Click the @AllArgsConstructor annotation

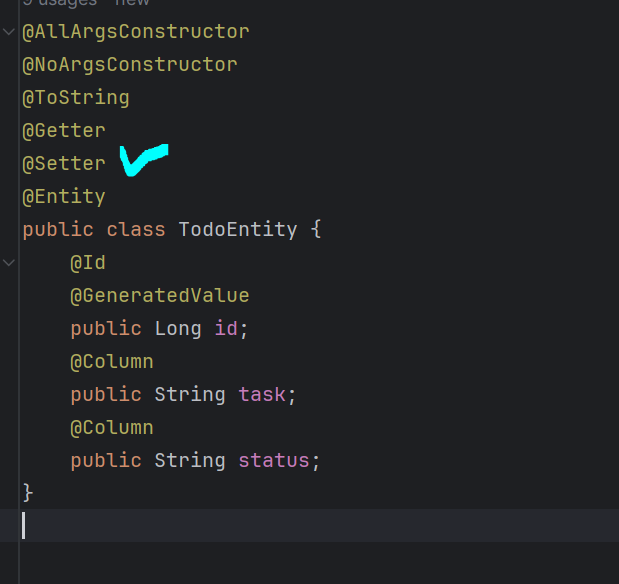136,32
